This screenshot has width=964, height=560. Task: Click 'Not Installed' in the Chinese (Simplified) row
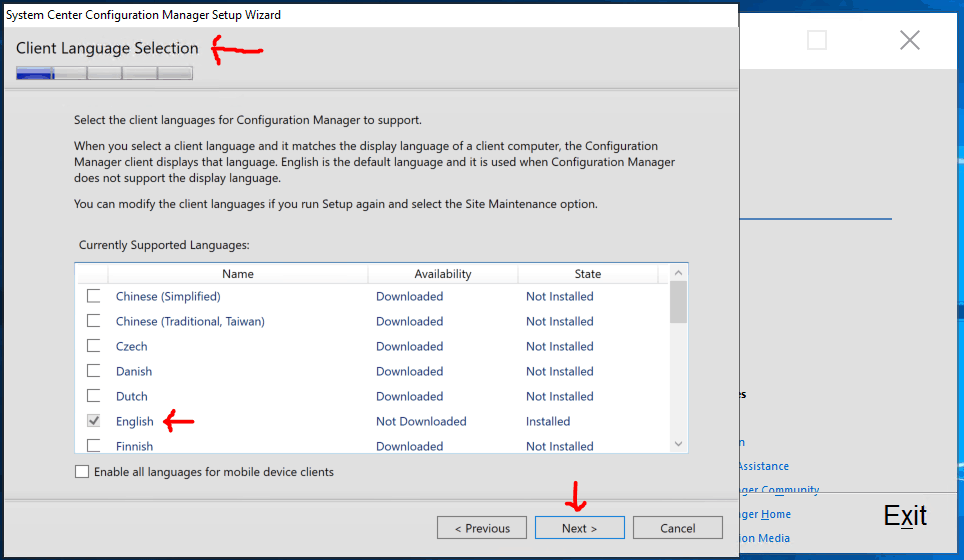coord(559,296)
